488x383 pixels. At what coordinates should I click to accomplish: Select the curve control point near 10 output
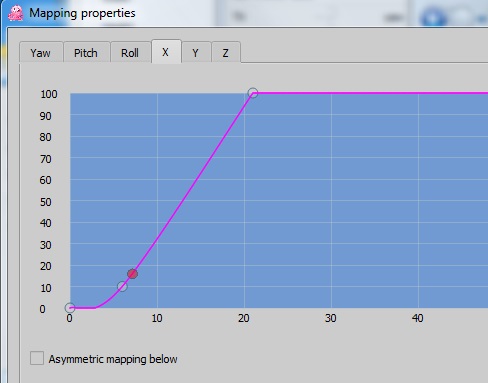click(122, 286)
